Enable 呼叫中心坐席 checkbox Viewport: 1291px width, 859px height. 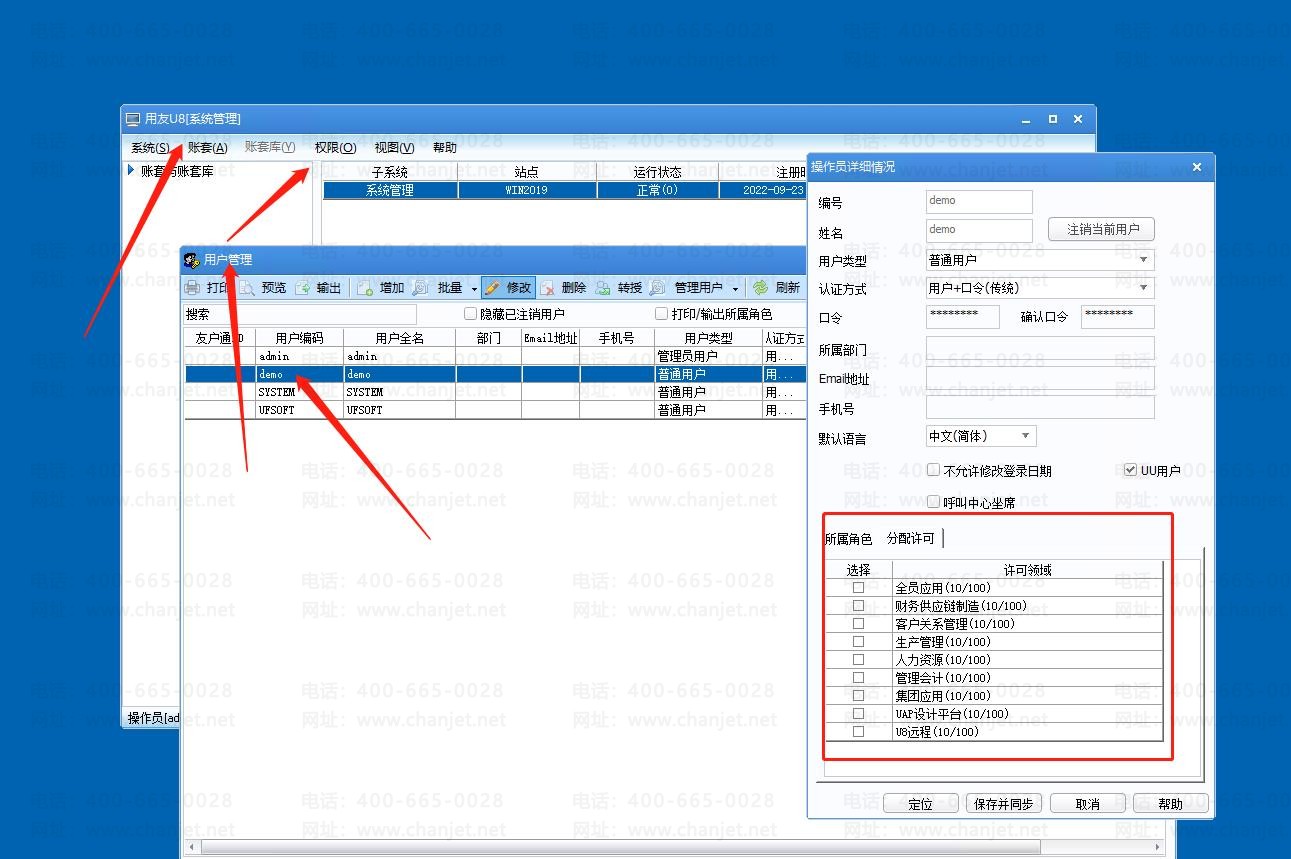(933, 502)
